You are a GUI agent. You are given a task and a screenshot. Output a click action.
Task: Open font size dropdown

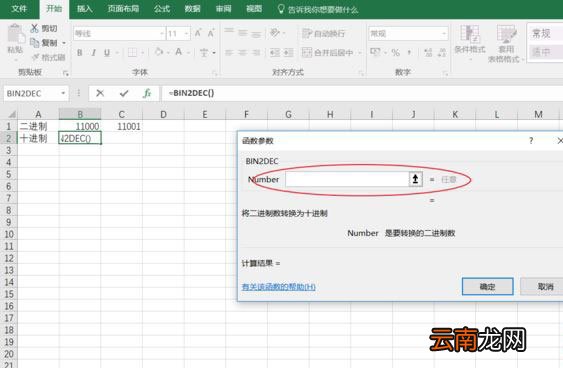point(187,34)
